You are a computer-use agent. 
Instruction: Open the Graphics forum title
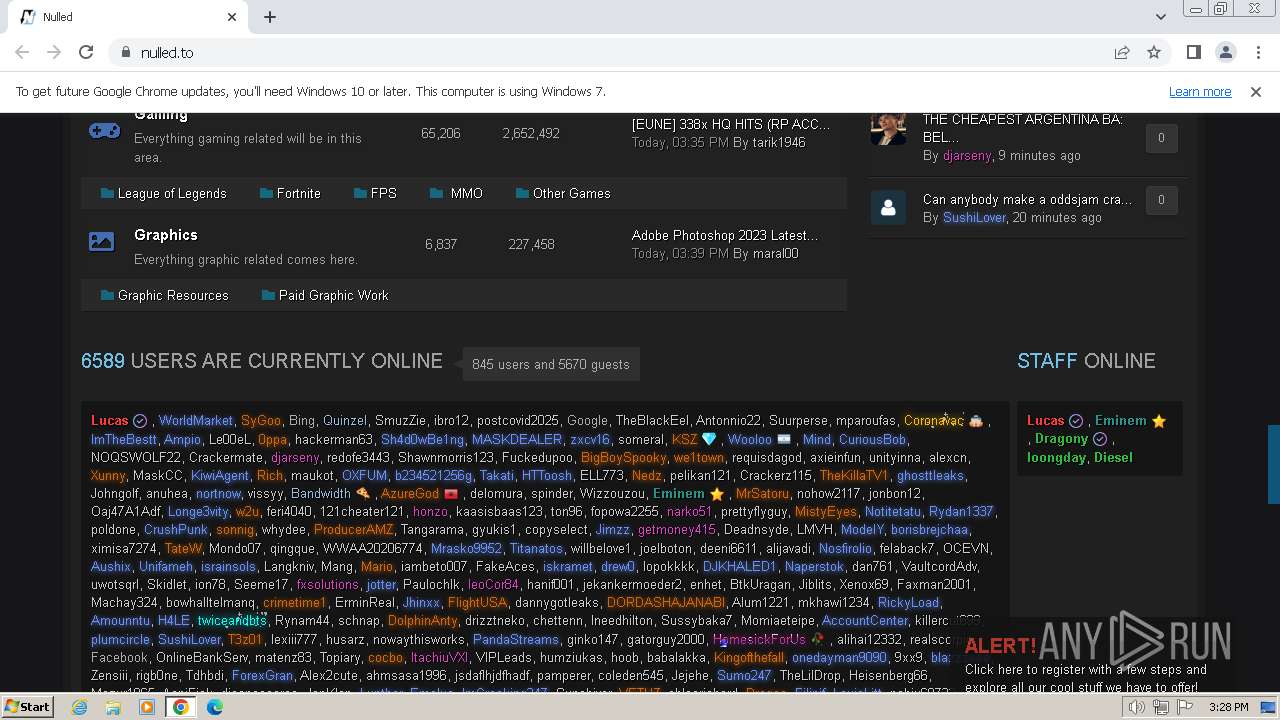tap(166, 235)
